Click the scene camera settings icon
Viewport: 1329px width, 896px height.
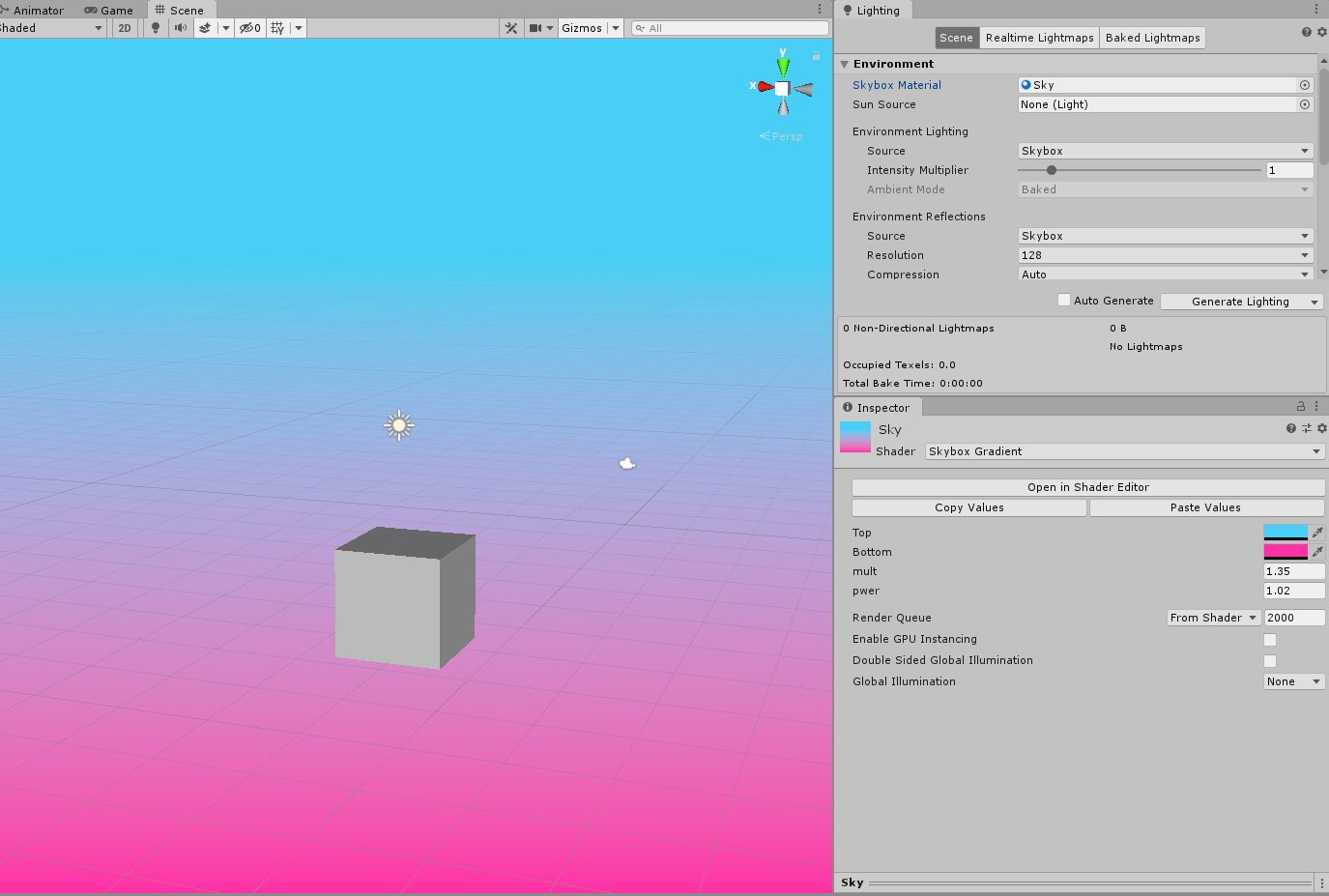tap(535, 28)
